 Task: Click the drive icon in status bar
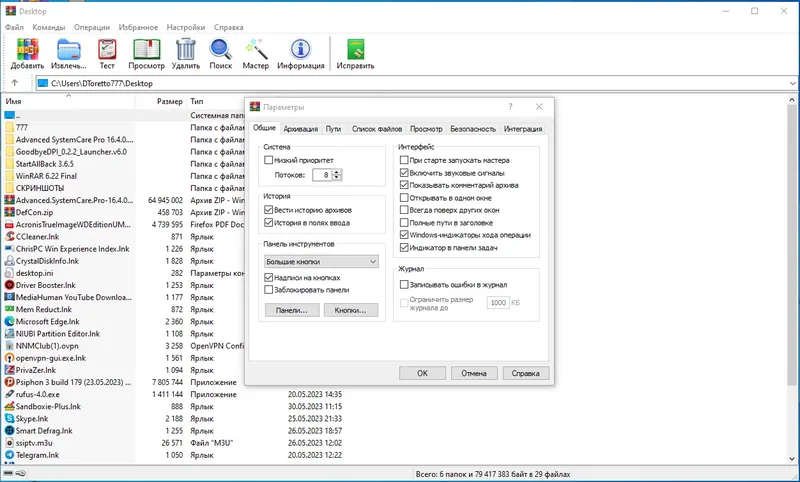[9, 473]
